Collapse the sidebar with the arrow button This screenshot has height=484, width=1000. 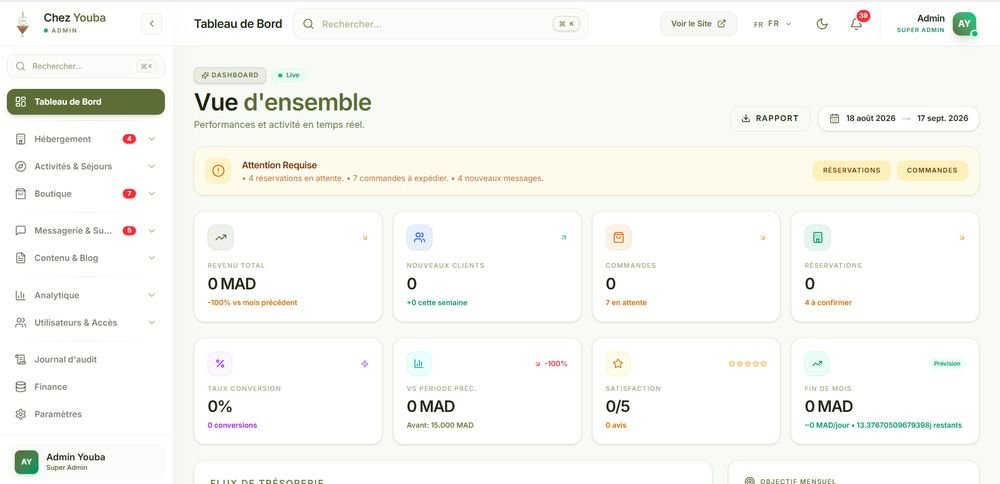(x=152, y=24)
